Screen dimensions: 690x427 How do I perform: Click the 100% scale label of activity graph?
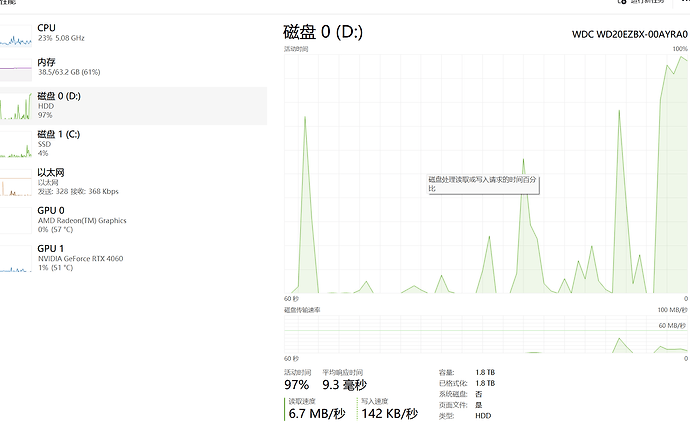coord(680,49)
